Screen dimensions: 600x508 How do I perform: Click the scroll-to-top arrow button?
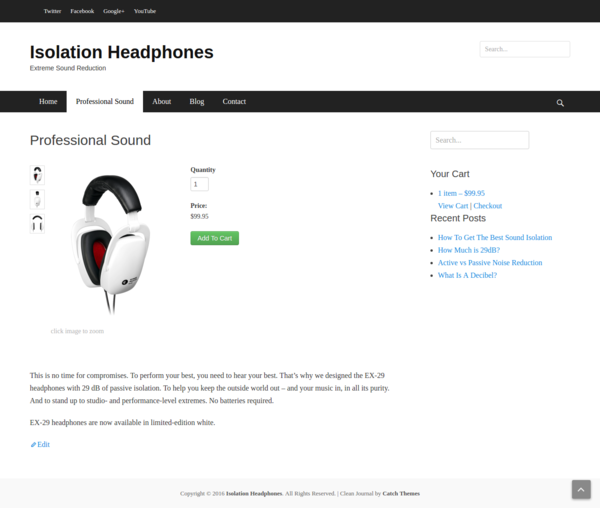[x=581, y=489]
